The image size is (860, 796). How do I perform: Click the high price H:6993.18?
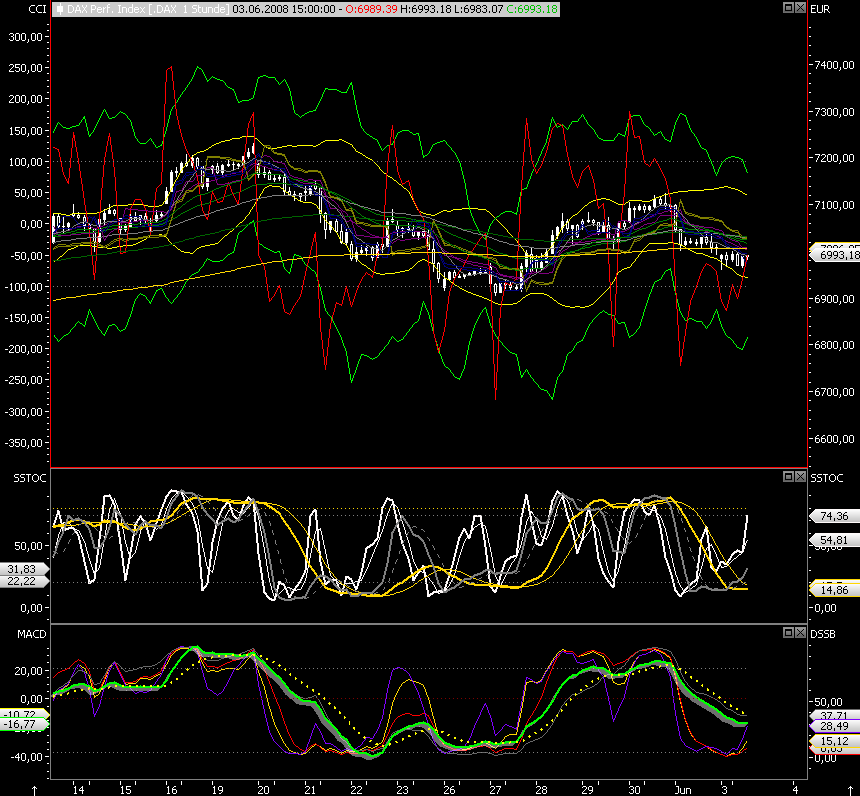(x=425, y=9)
